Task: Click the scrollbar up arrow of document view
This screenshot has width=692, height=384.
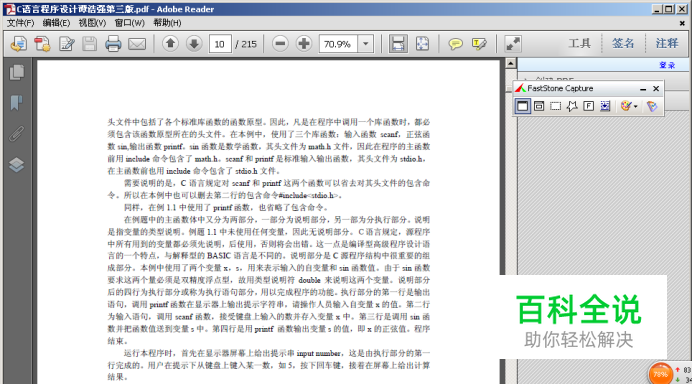Action: pyautogui.click(x=511, y=63)
